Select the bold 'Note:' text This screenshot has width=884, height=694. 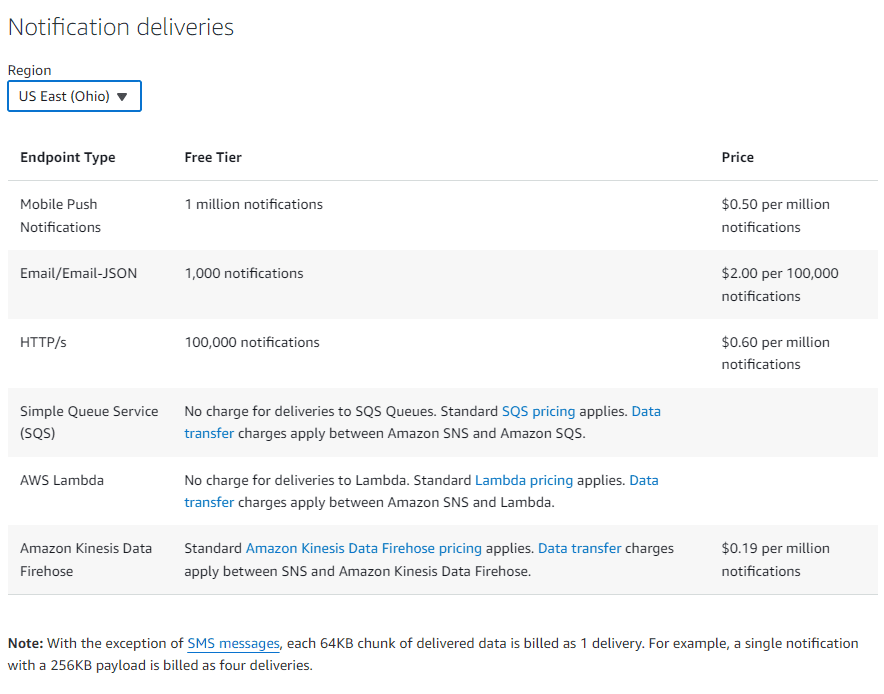pyautogui.click(x=25, y=643)
